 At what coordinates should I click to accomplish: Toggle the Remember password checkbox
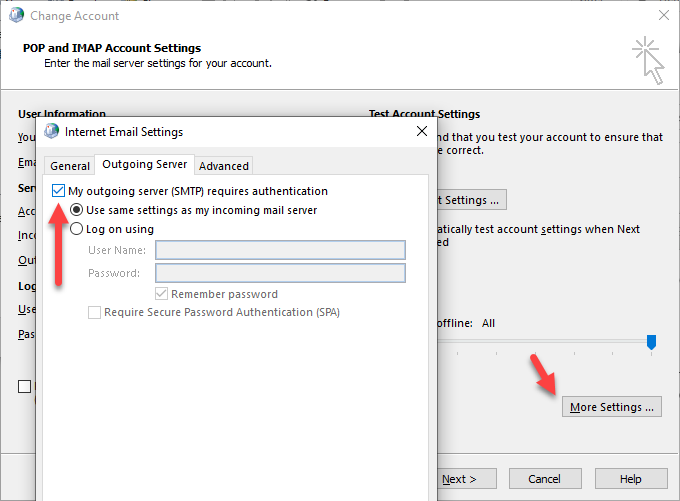coord(161,294)
